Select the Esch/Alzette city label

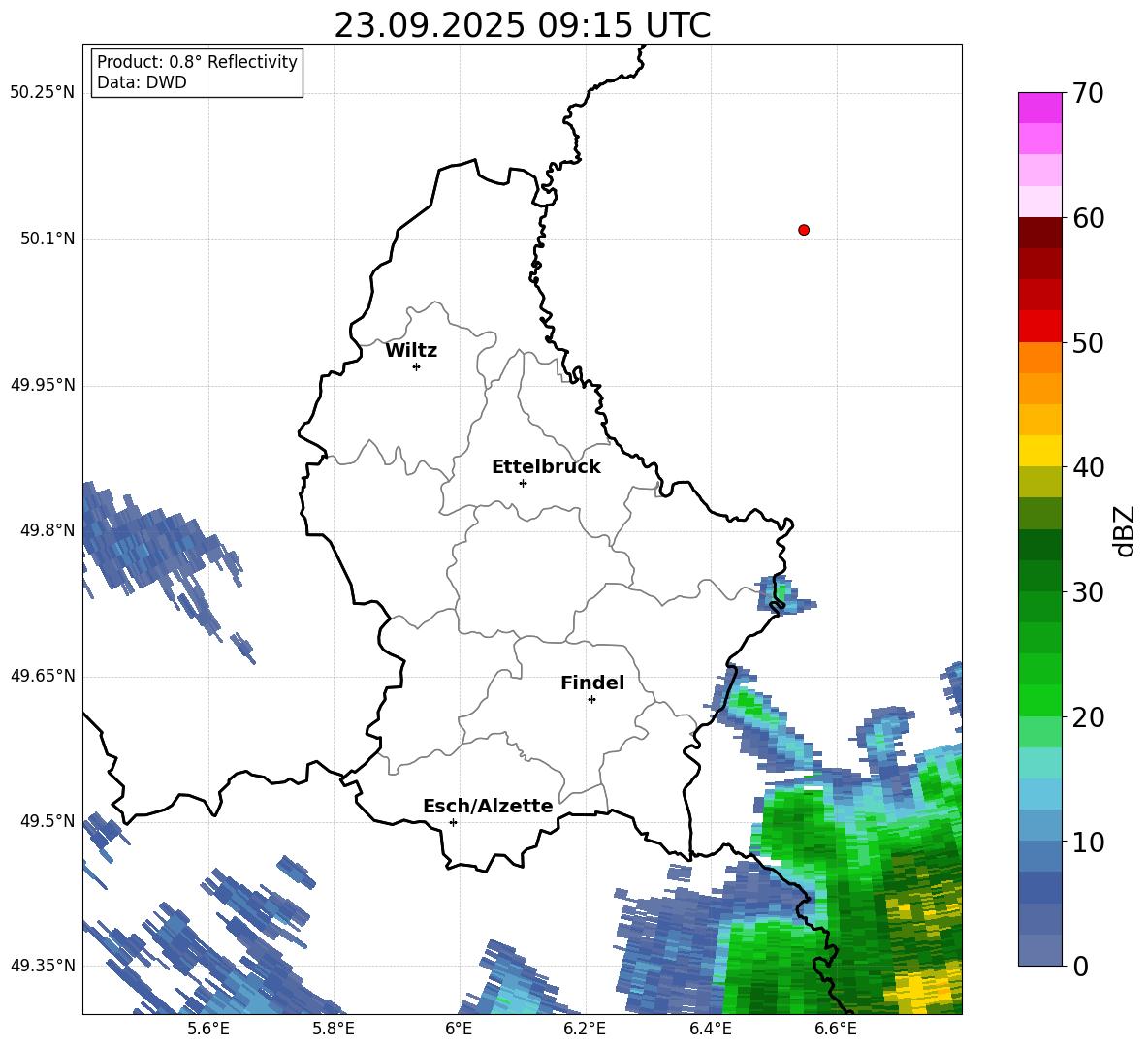click(488, 806)
